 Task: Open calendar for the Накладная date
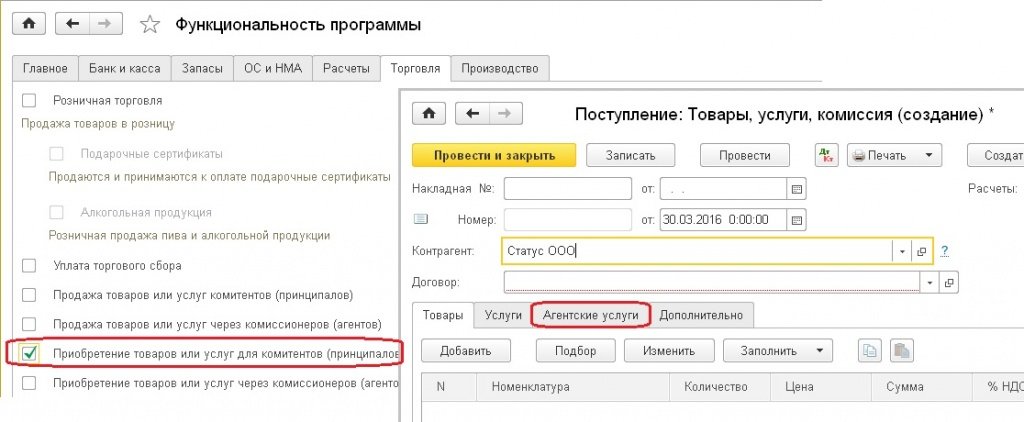coord(797,189)
